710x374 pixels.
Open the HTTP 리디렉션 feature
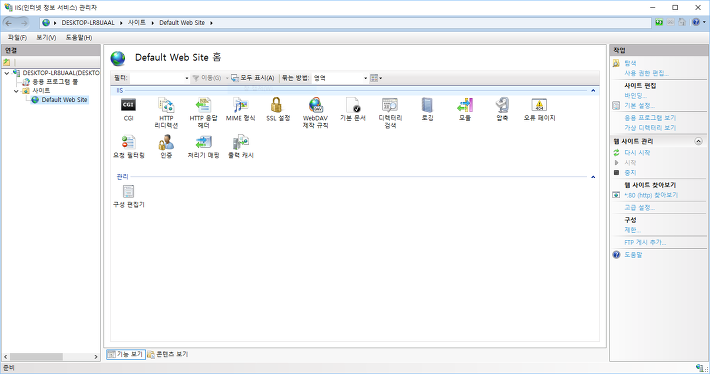166,113
